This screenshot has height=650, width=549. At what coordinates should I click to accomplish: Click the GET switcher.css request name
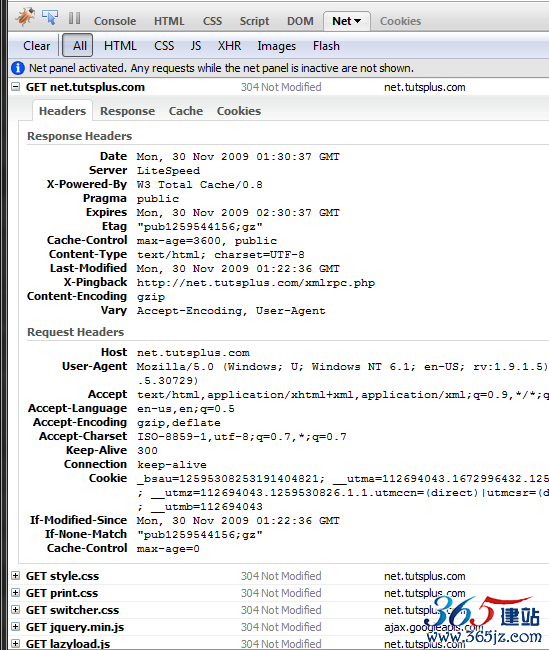pyautogui.click(x=72, y=610)
